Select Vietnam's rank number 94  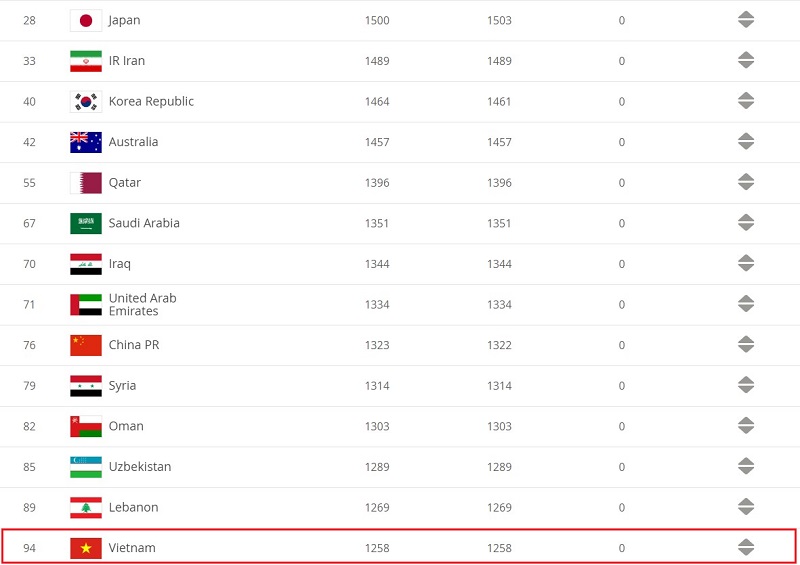[30, 548]
